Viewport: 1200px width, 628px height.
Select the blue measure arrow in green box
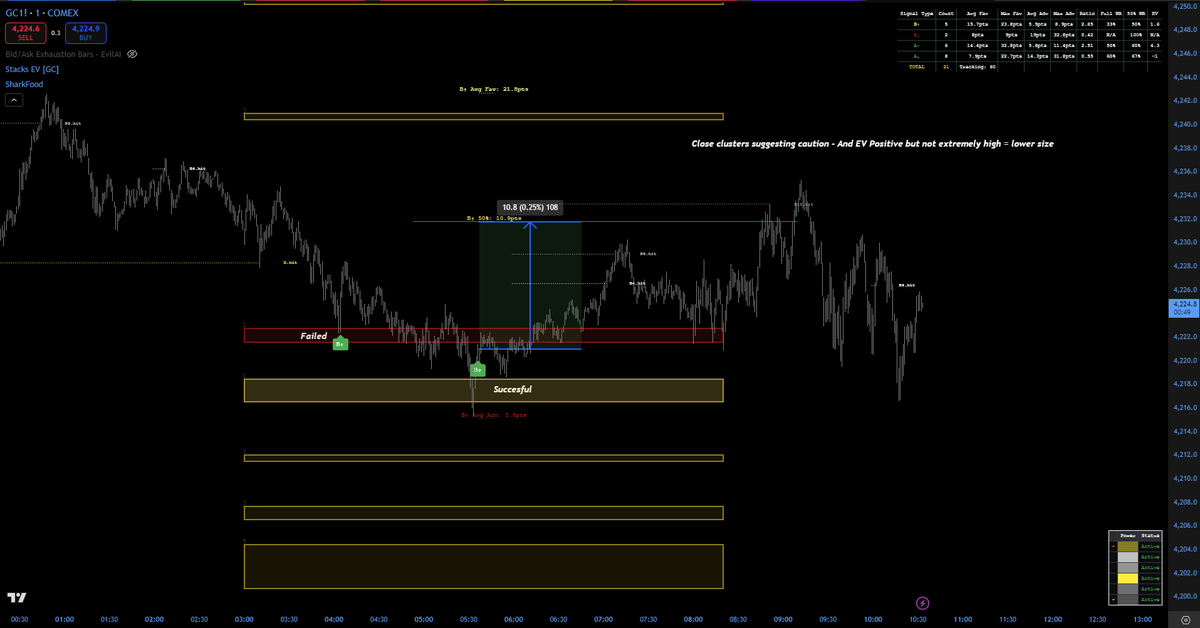pos(530,285)
